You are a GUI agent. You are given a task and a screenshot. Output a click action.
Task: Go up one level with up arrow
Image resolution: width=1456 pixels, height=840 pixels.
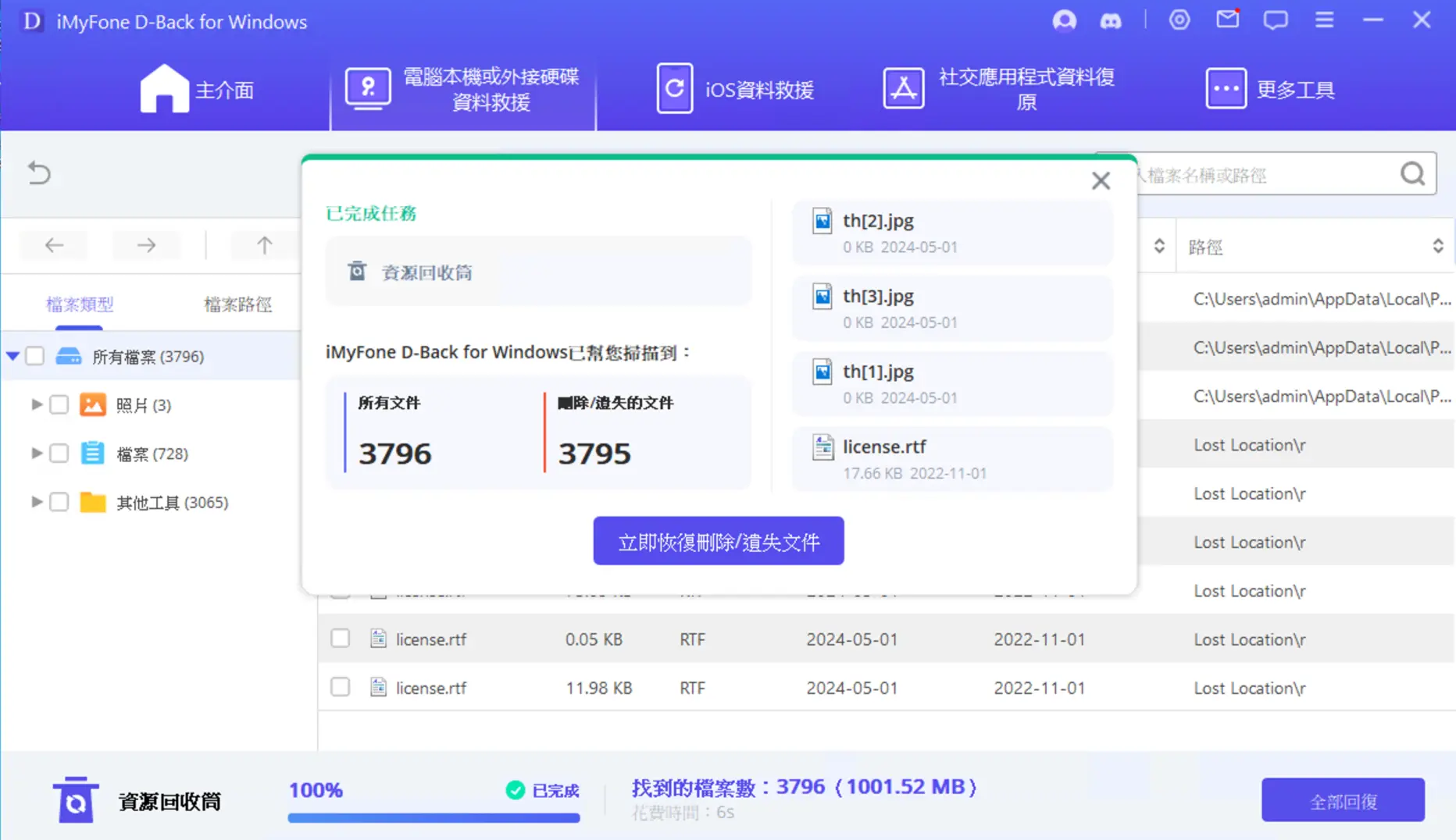(x=264, y=245)
